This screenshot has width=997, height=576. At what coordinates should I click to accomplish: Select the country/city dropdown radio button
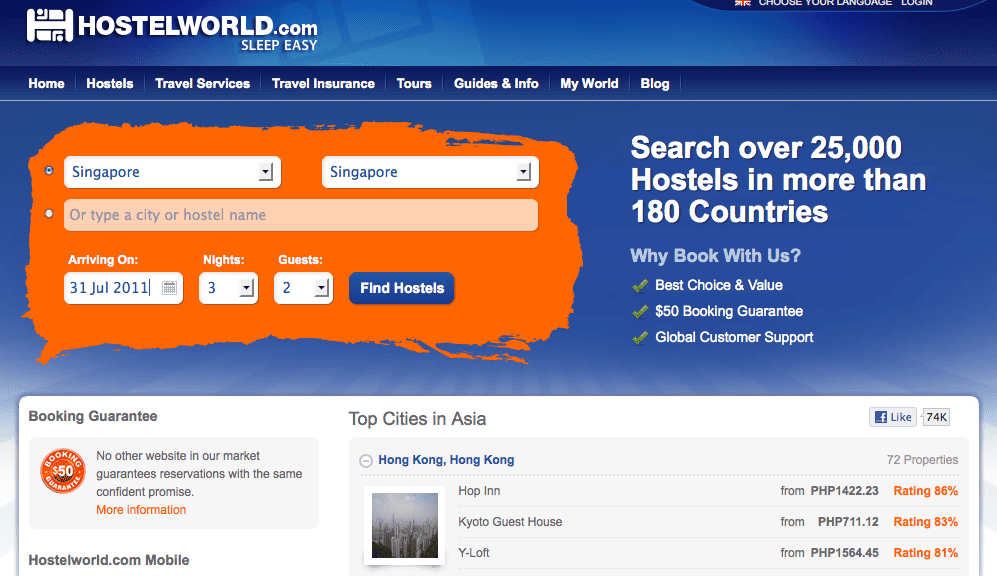(50, 171)
